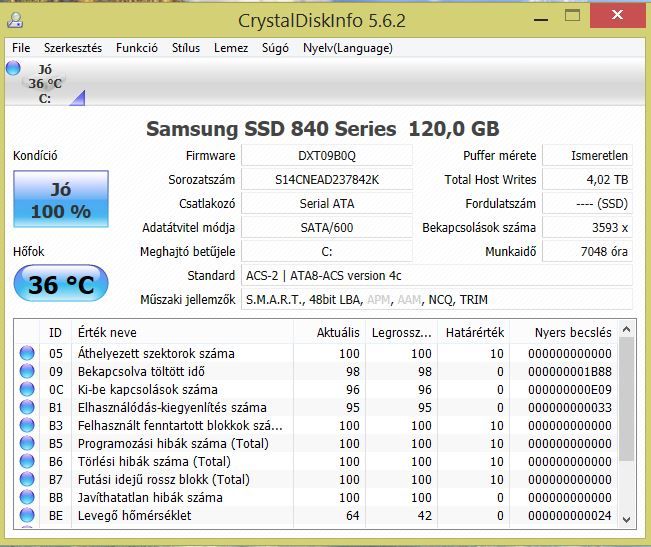The image size is (651, 547).
Task: Open the Lemez menu
Action: (231, 48)
